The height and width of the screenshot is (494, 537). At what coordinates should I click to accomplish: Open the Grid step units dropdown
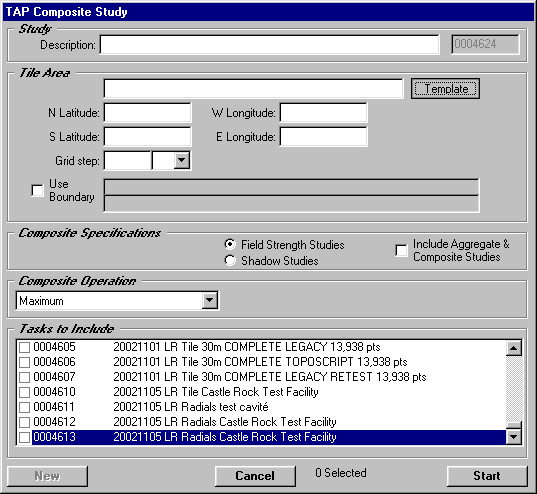click(x=182, y=160)
